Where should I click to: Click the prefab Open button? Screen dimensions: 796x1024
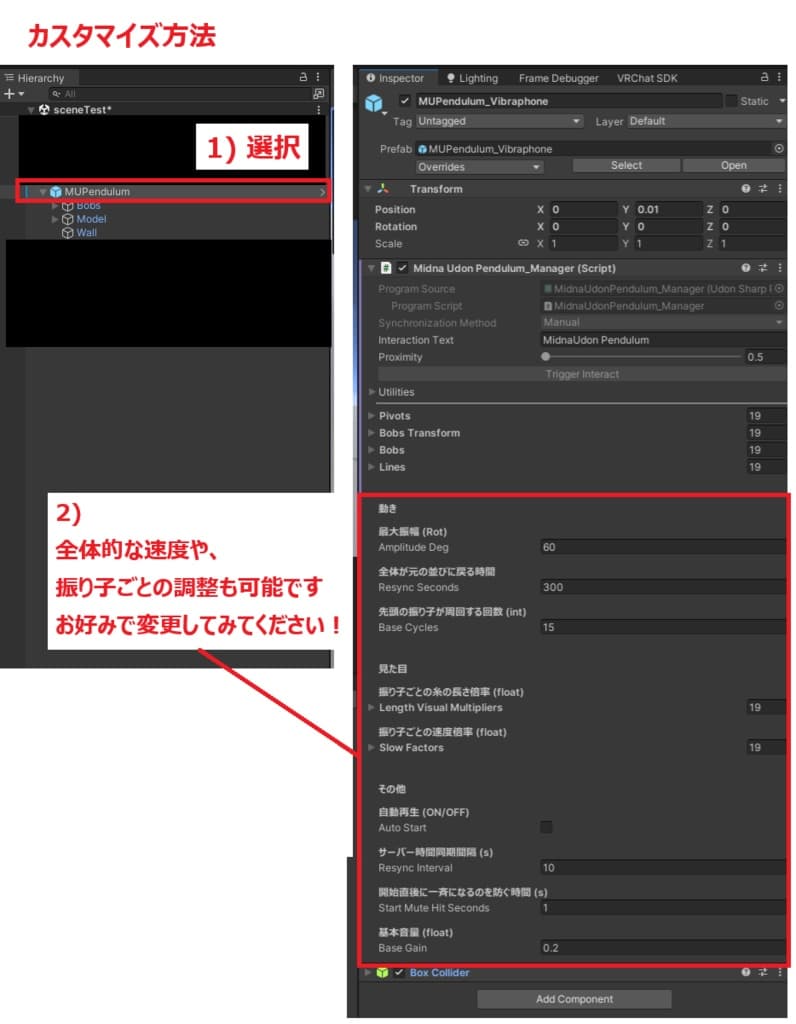[x=733, y=166]
